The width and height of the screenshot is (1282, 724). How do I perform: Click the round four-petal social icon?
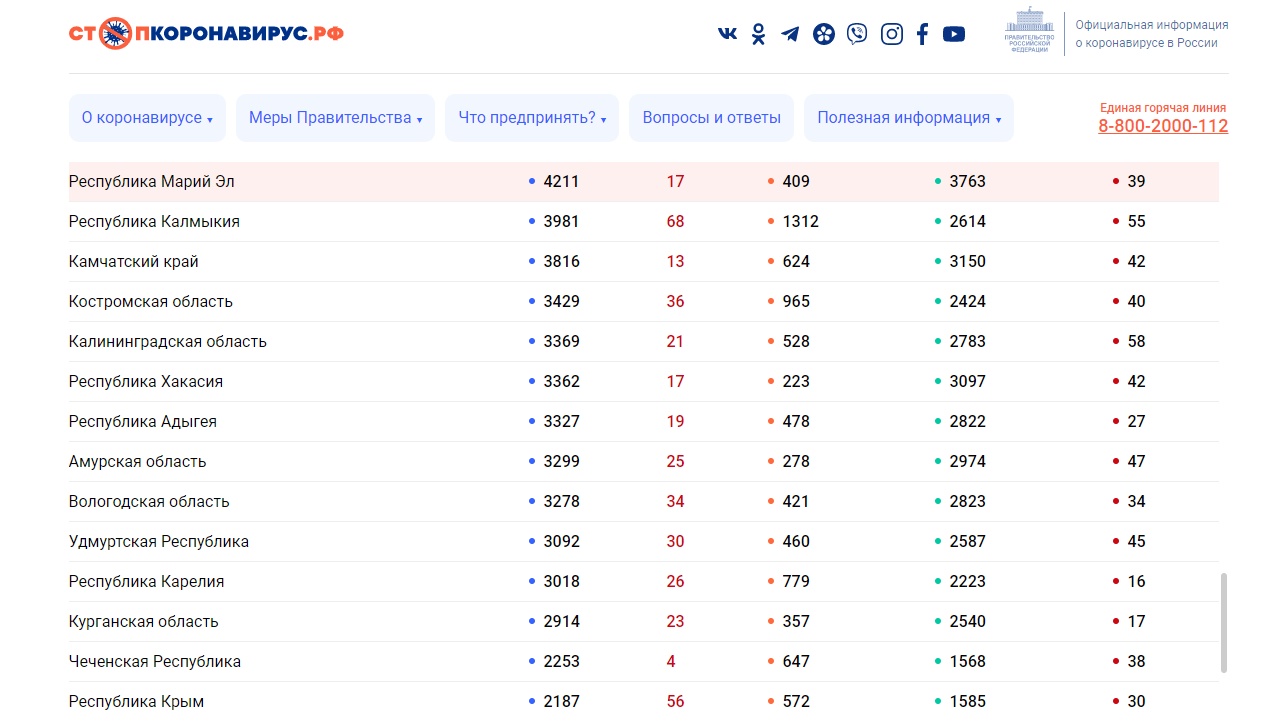(x=823, y=34)
